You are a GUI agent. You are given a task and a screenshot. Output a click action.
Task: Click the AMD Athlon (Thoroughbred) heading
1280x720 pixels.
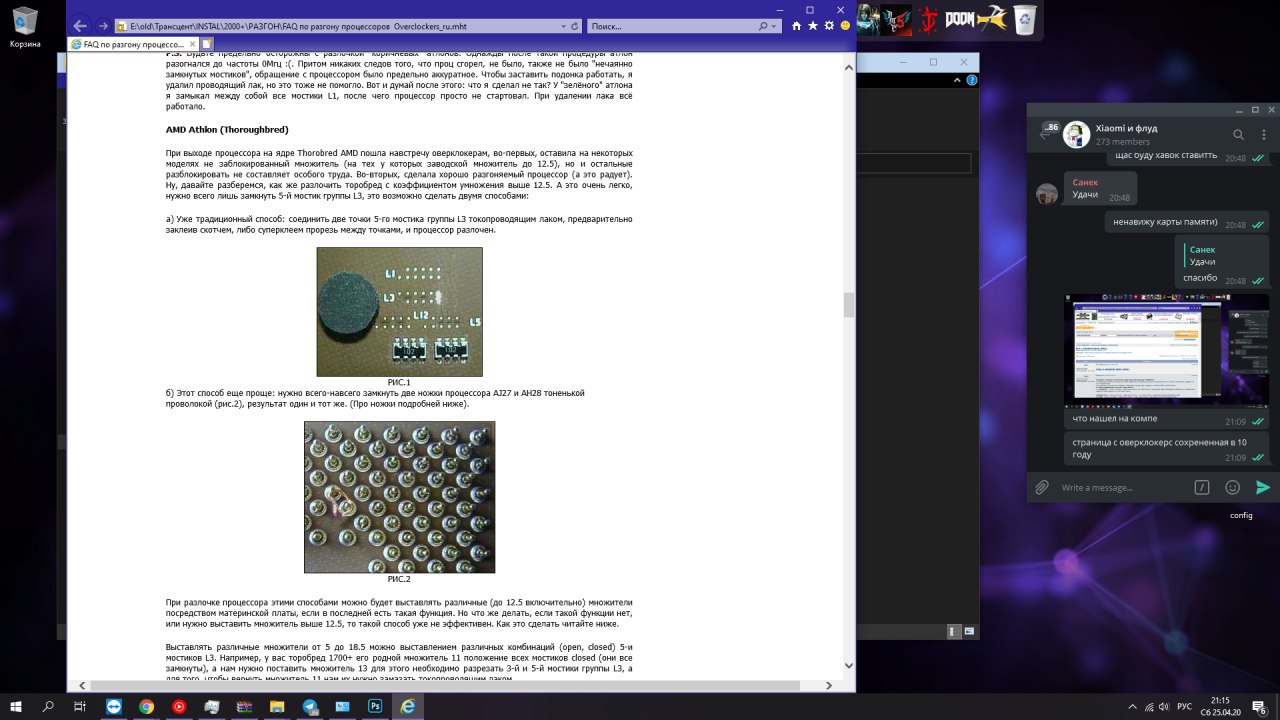(x=227, y=130)
